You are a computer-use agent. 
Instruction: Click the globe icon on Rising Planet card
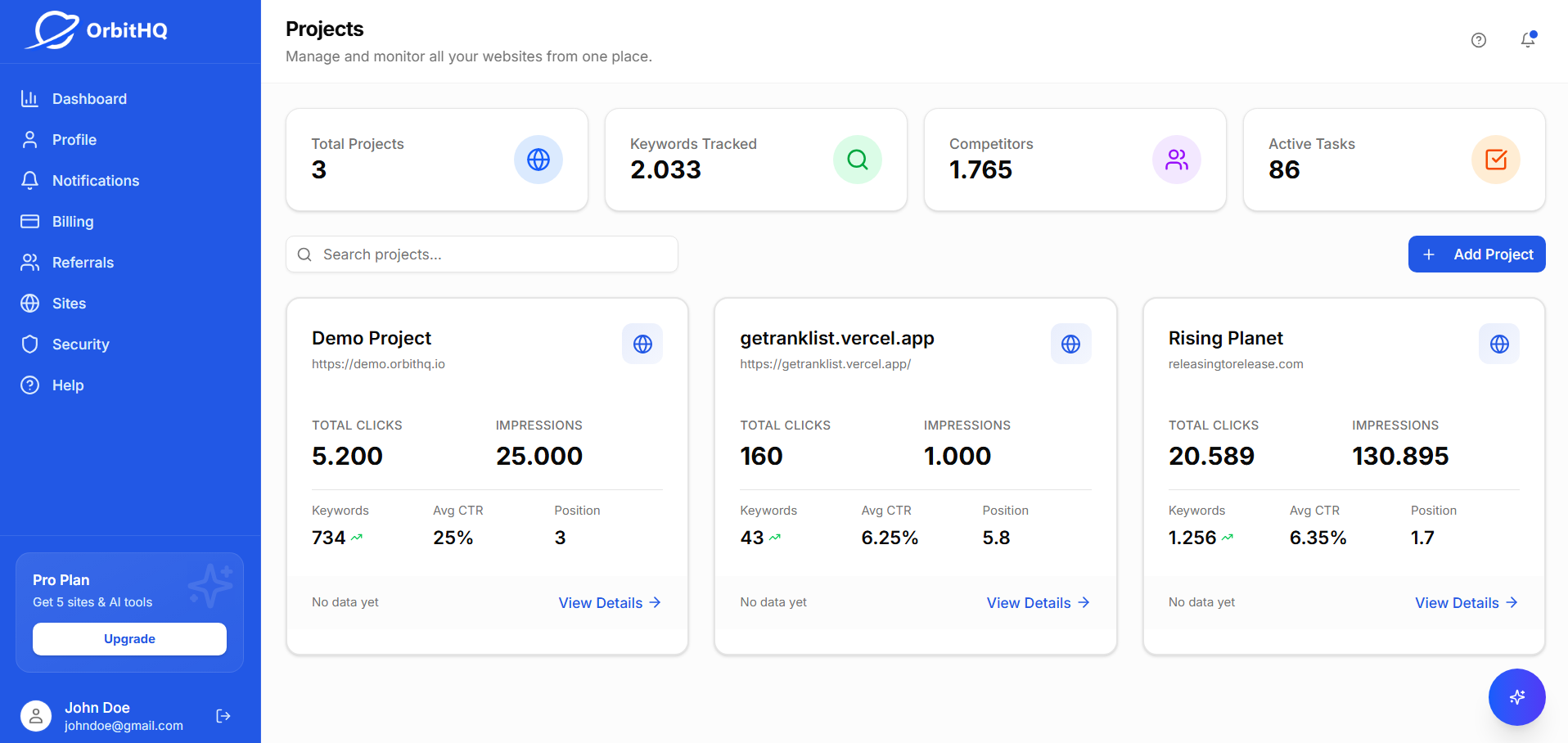tap(1499, 344)
